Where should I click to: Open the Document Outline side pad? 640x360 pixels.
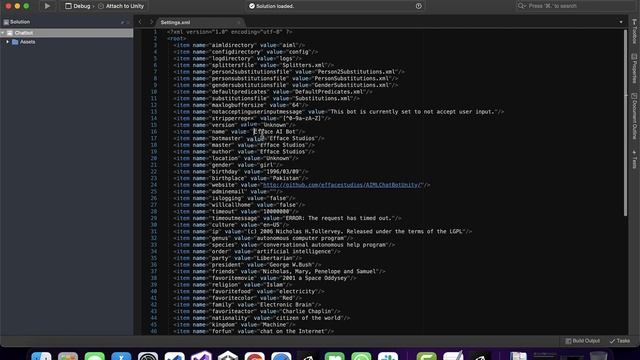(x=634, y=116)
